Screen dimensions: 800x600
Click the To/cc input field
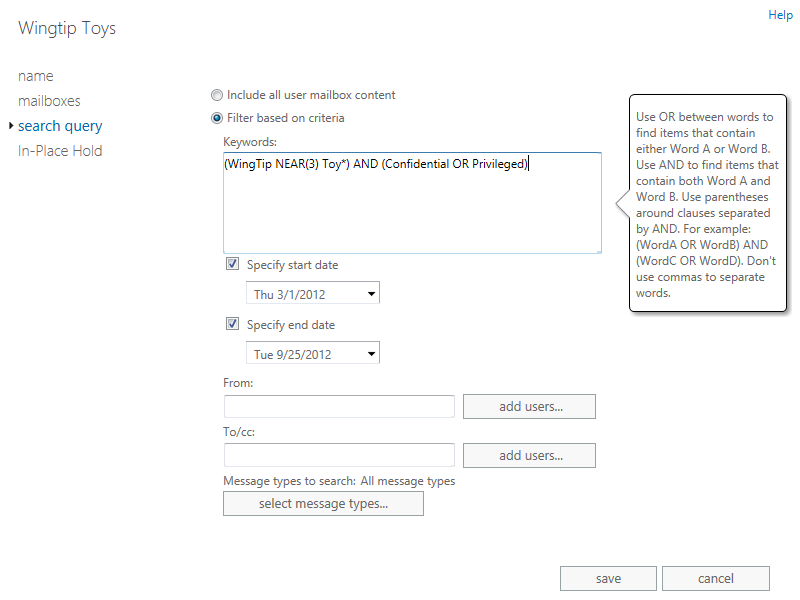[x=339, y=455]
